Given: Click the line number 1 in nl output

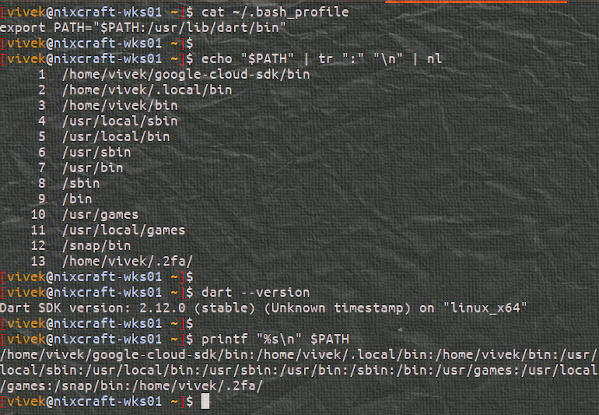Looking at the screenshot, I should tap(42, 75).
